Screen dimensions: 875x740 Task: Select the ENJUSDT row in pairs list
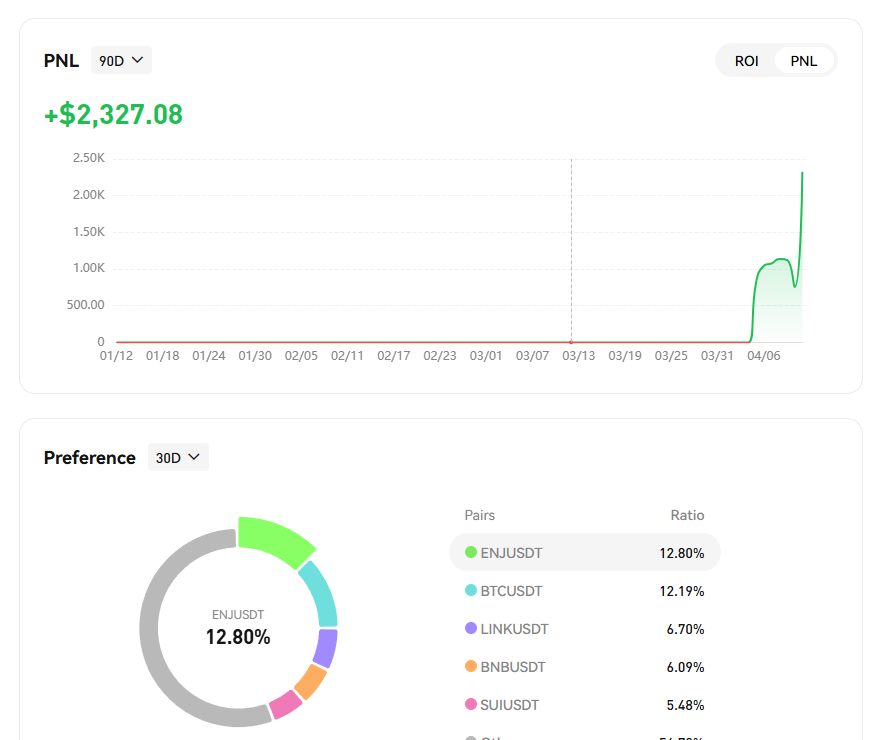click(585, 552)
